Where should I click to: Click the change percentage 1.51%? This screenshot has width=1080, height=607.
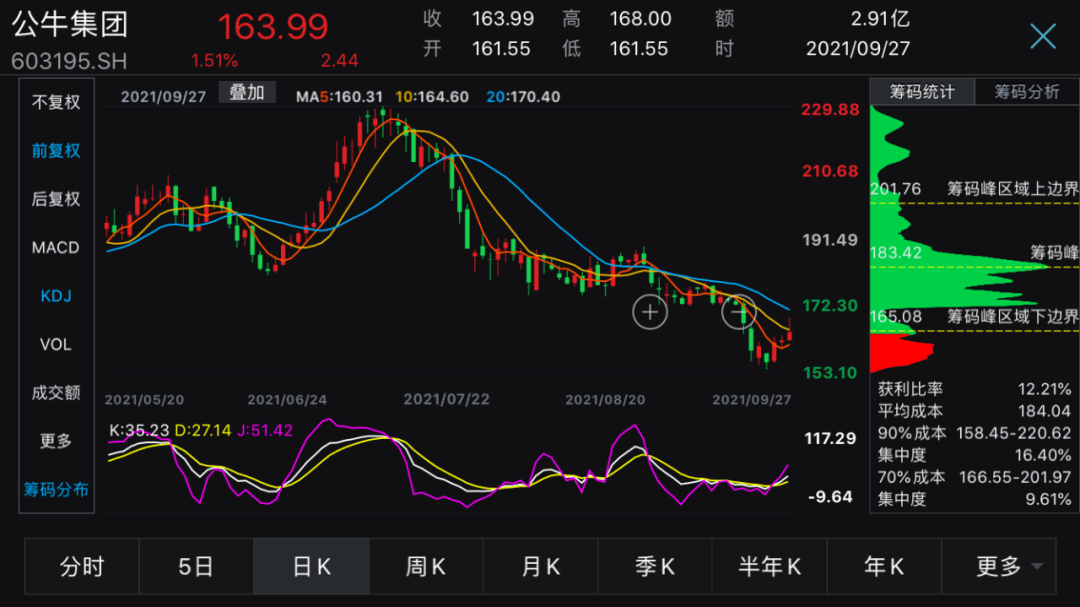tap(214, 61)
